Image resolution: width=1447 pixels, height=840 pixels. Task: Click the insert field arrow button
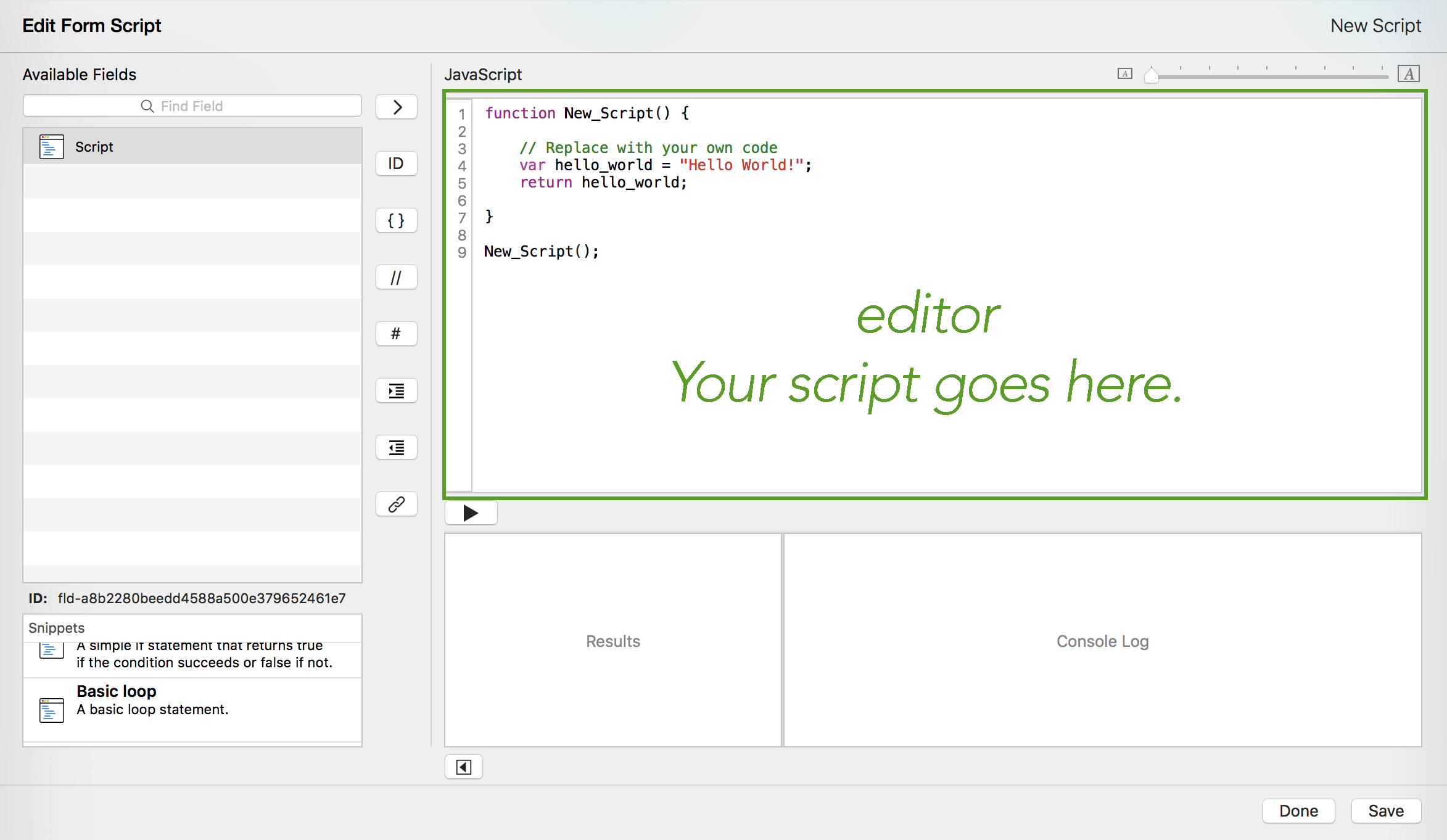coord(396,107)
